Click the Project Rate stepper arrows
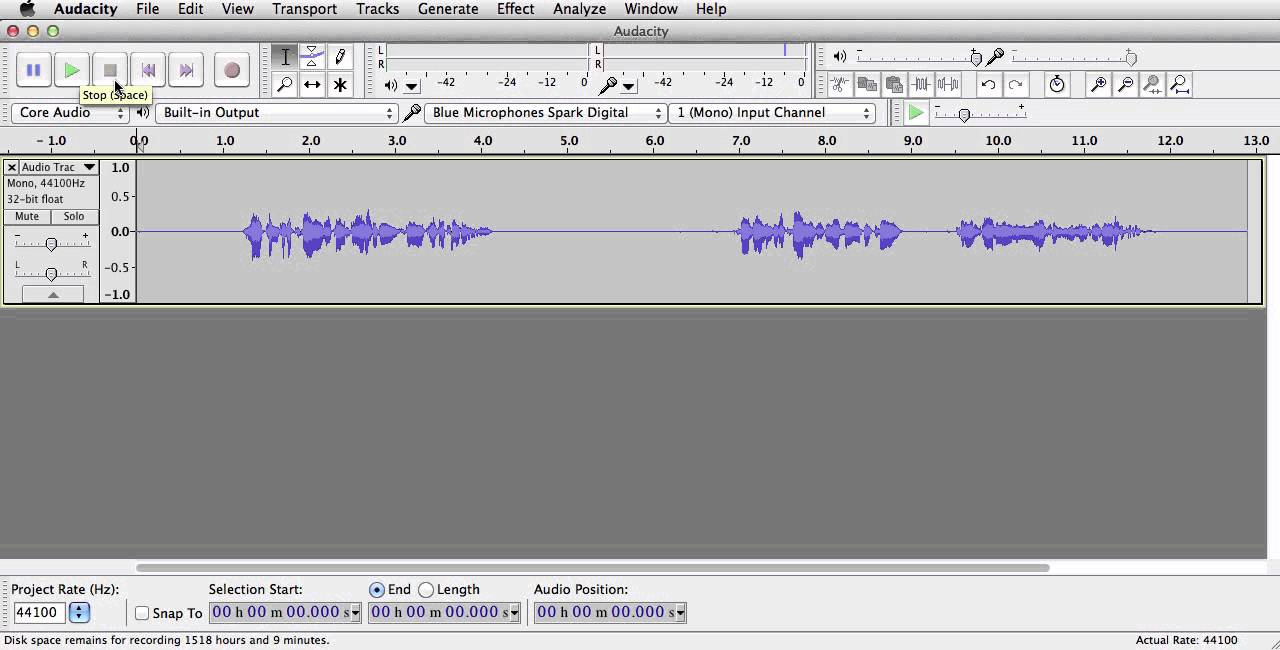 click(x=79, y=612)
